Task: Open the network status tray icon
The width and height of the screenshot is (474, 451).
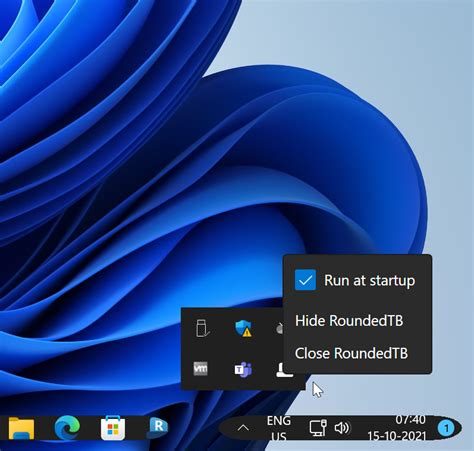Action: click(318, 428)
